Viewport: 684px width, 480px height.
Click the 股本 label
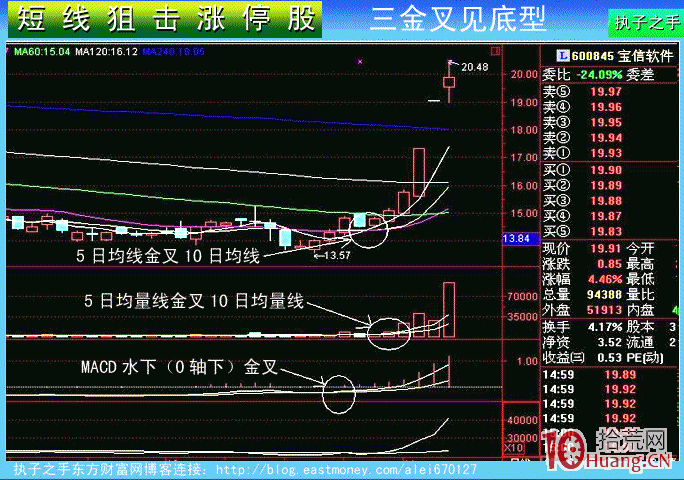pyautogui.click(x=640, y=327)
